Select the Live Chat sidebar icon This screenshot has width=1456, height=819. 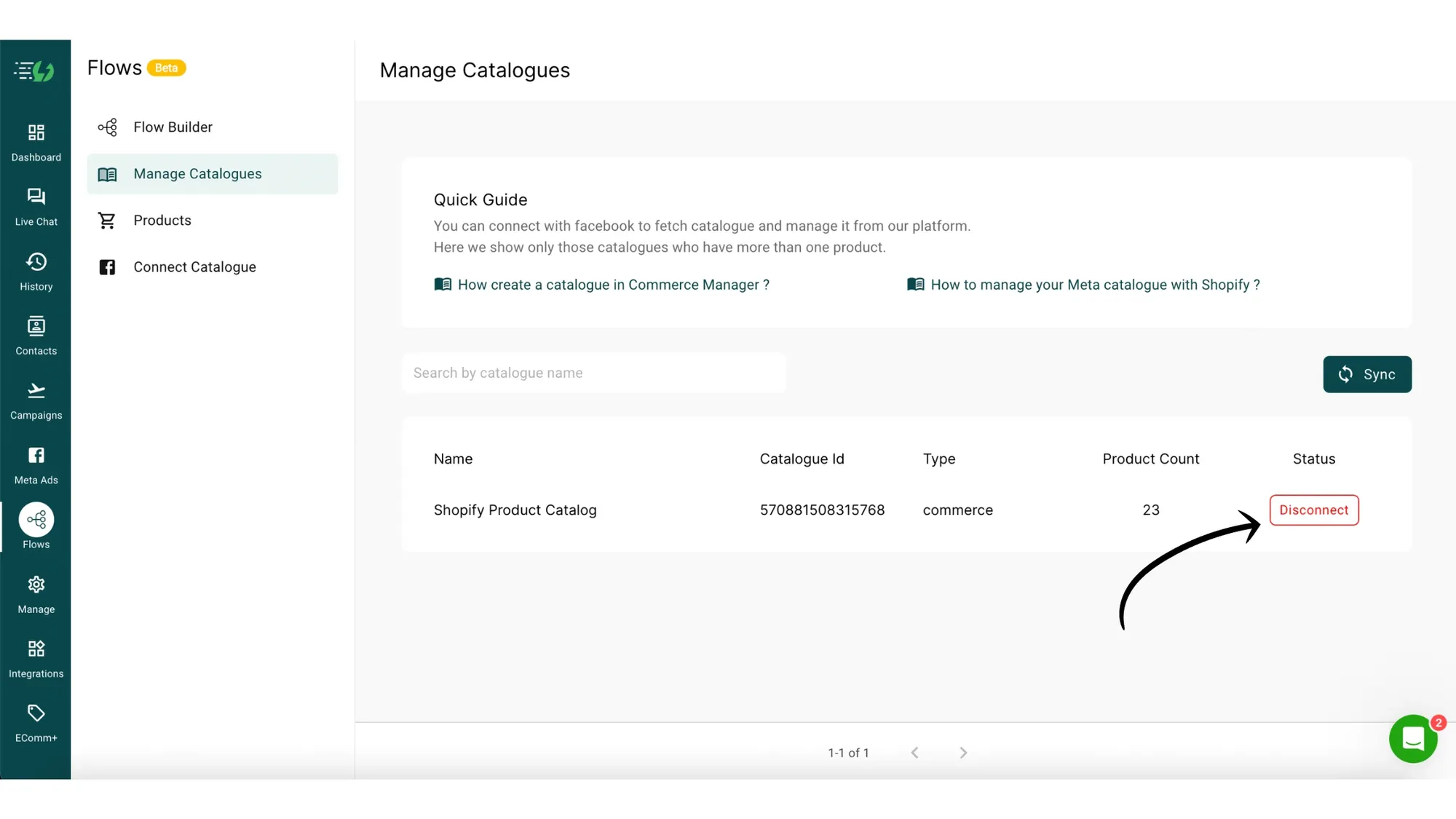36,205
